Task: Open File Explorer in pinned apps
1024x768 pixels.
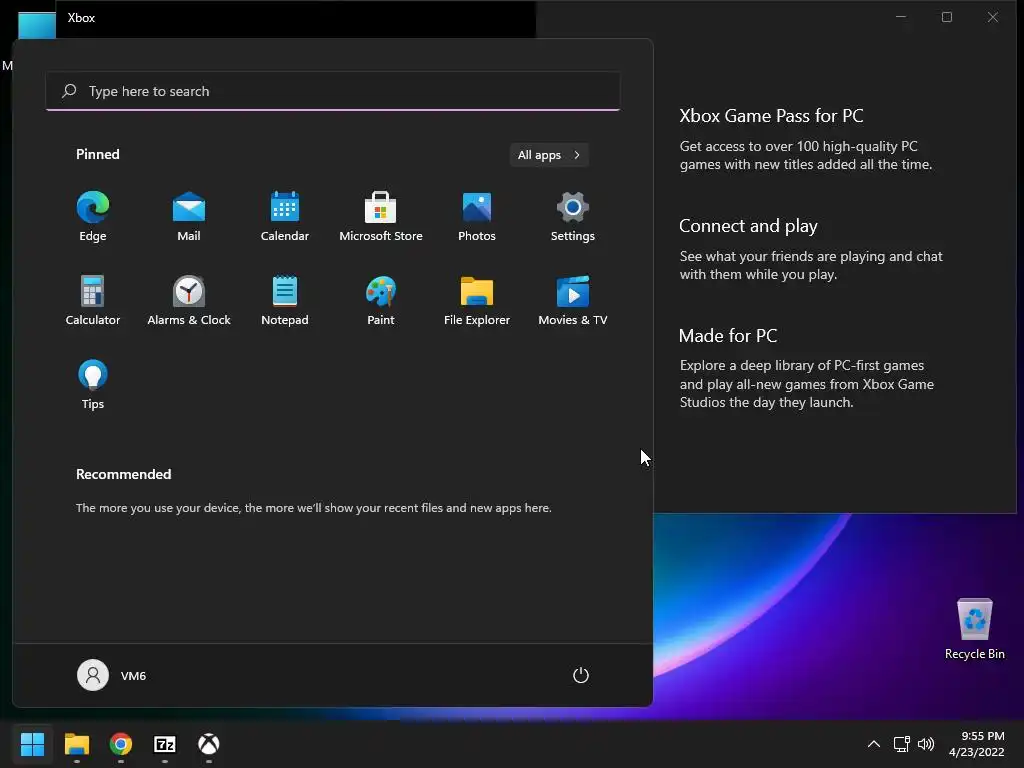Action: [x=477, y=301]
